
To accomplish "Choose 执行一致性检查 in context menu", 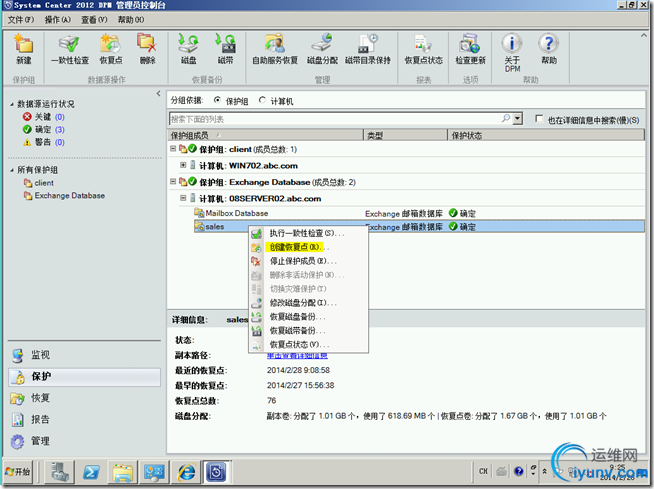I will 308,233.
